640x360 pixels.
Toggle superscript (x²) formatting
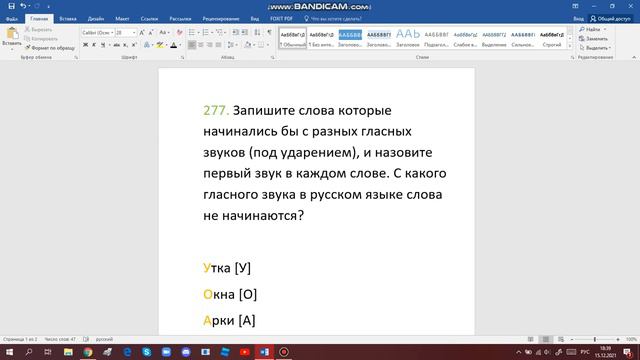[x=134, y=45]
